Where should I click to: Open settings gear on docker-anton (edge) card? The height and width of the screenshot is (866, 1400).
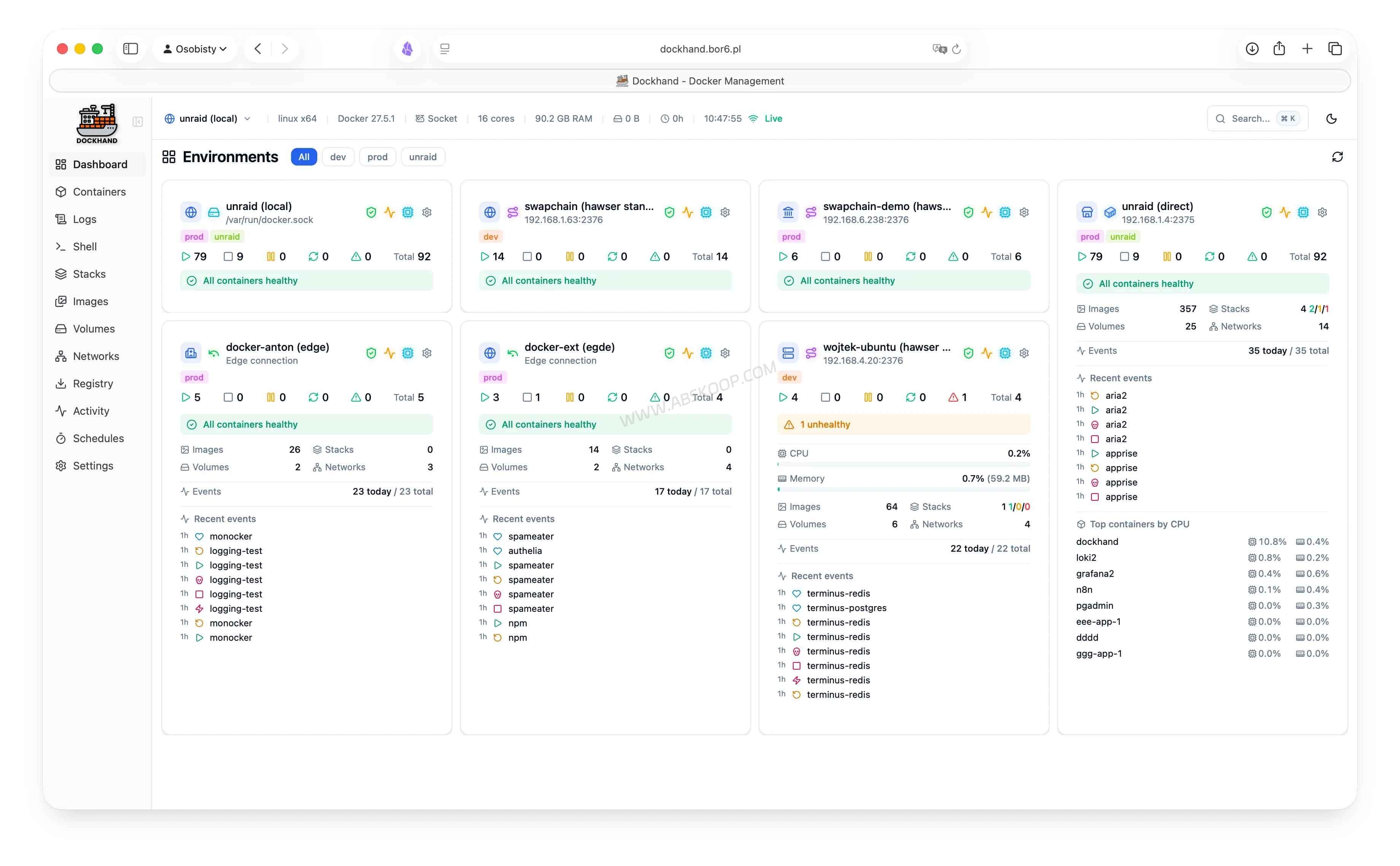click(426, 353)
